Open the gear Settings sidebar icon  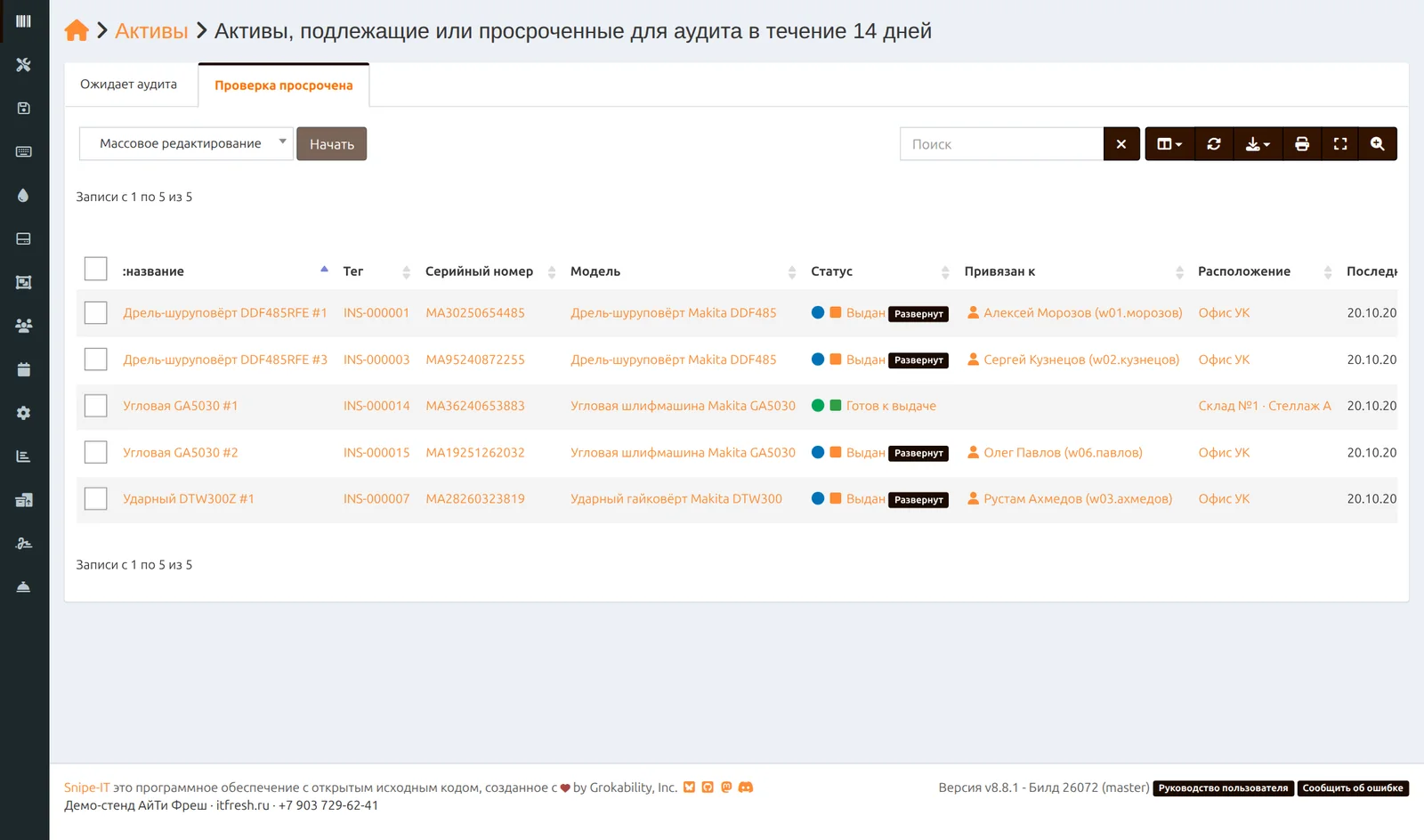24,413
